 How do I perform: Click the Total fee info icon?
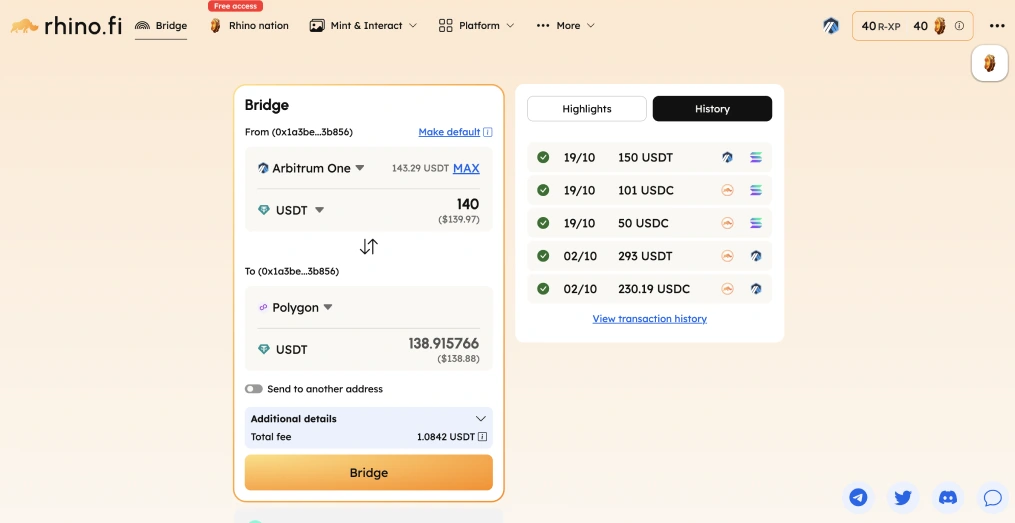[x=482, y=437]
